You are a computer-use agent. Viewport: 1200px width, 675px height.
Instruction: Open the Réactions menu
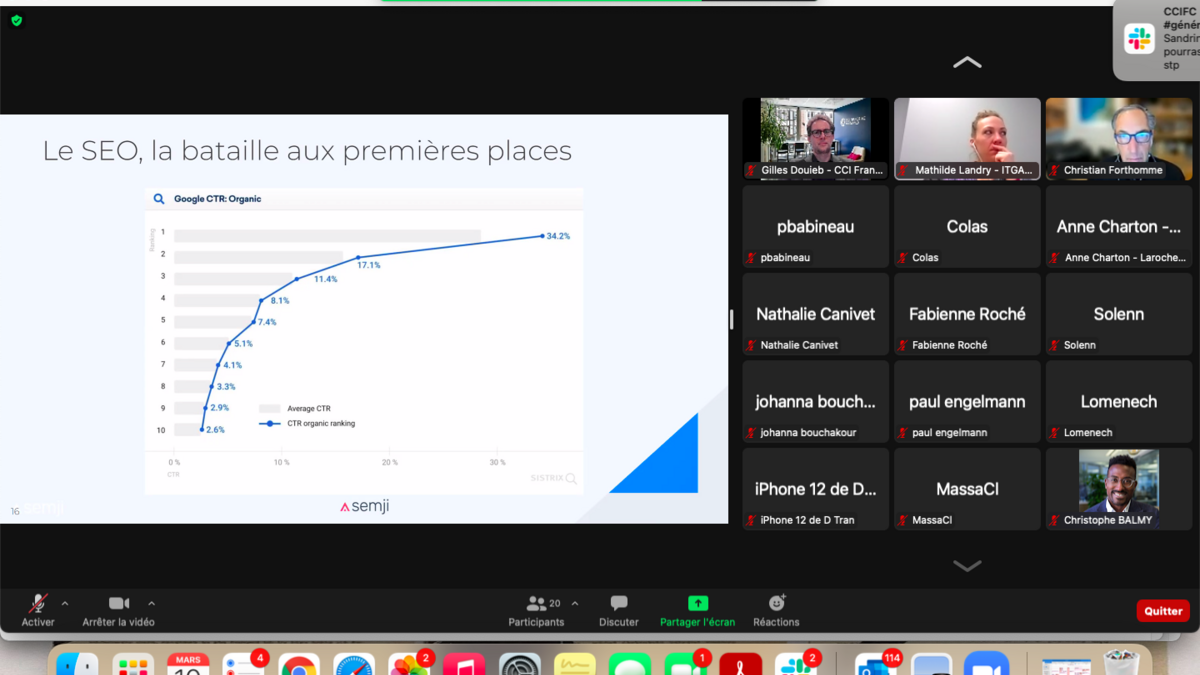pyautogui.click(x=776, y=610)
